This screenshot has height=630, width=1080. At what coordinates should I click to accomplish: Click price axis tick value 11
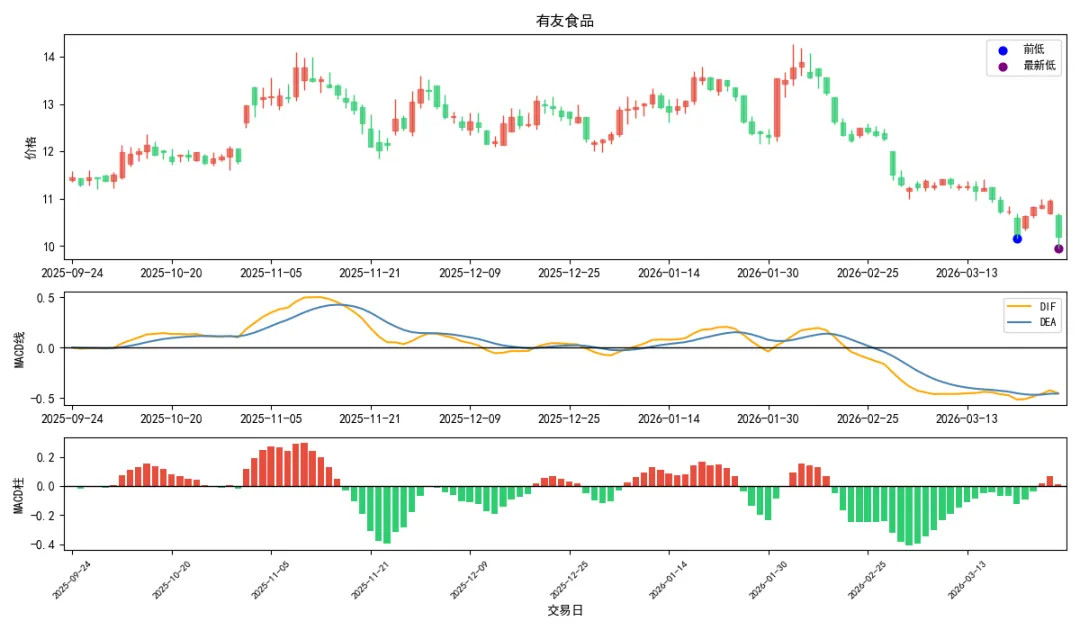coord(49,199)
